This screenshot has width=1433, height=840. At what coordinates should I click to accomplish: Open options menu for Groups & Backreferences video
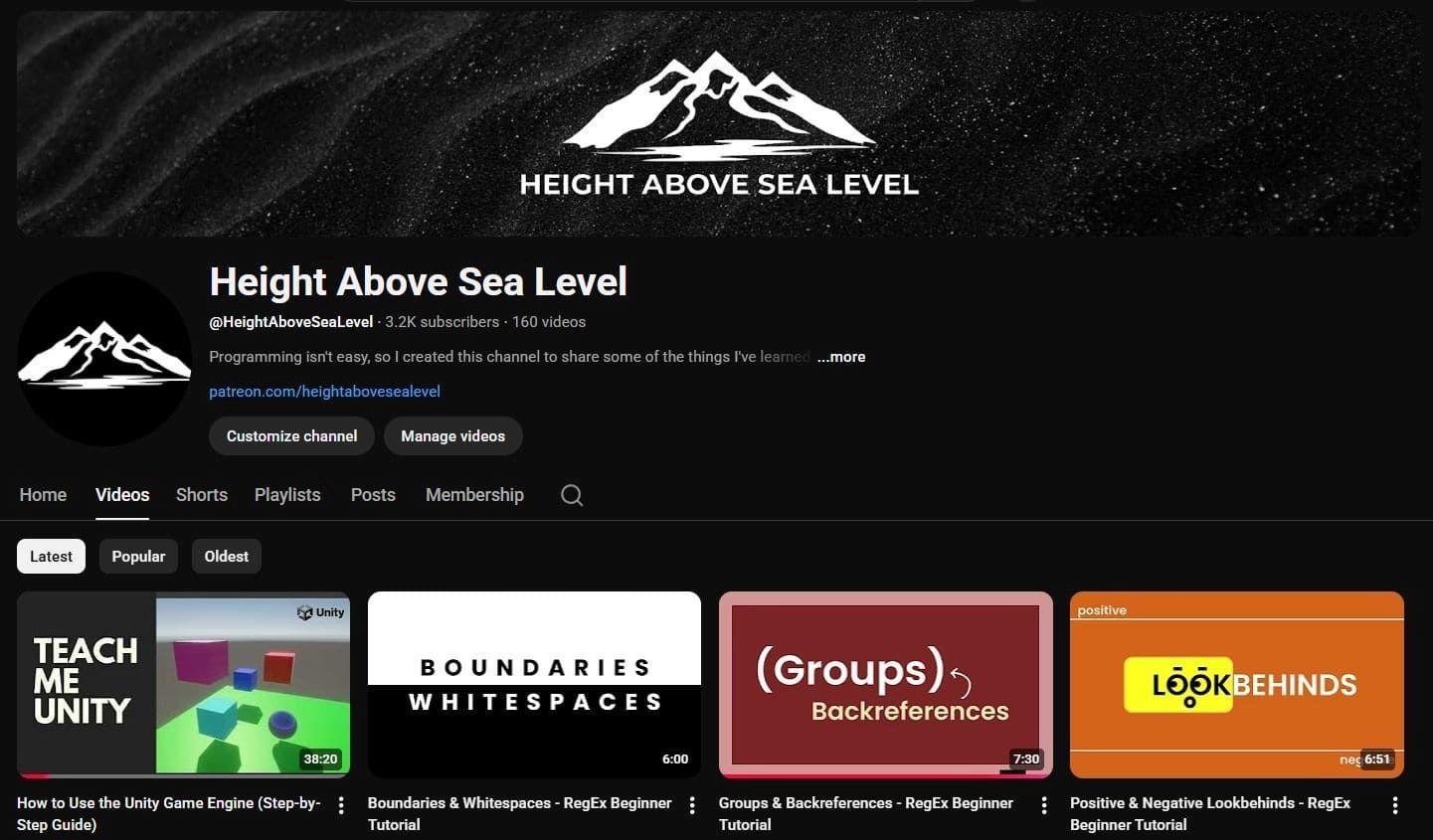coord(1043,805)
